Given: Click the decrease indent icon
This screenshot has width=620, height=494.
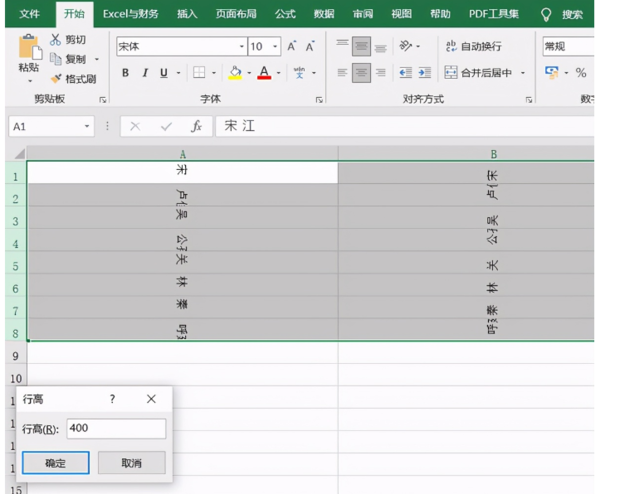Looking at the screenshot, I should click(406, 73).
